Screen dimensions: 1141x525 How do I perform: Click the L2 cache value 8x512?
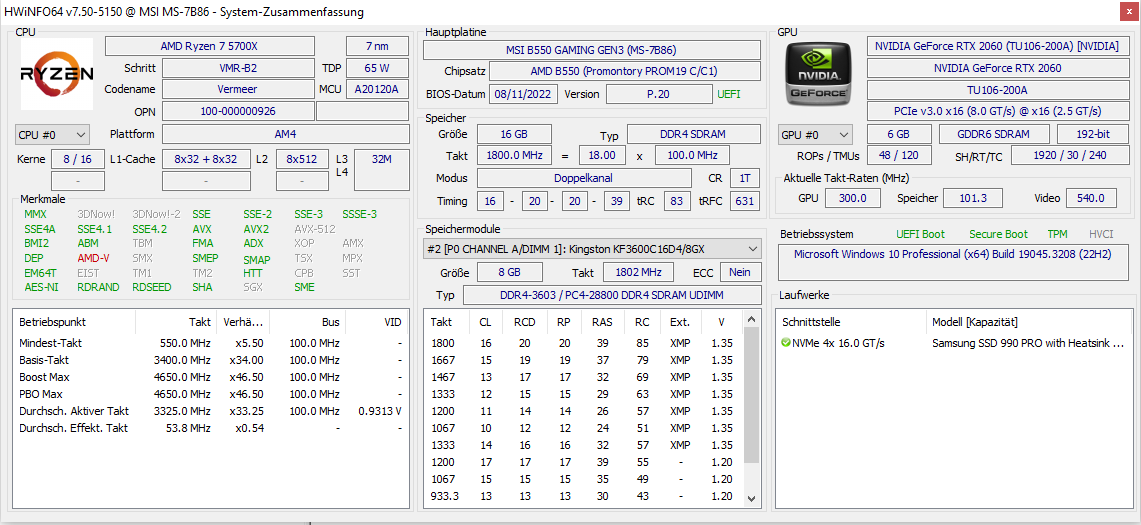(302, 159)
